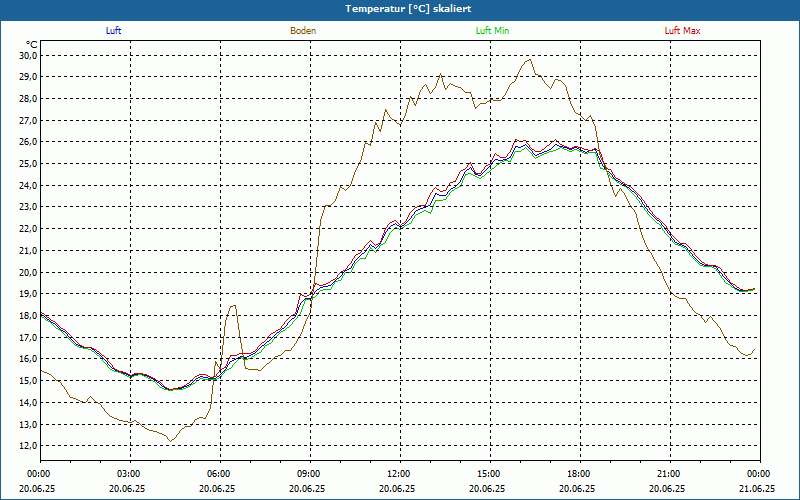Click the 15,0 y-axis value
The image size is (800, 500).
click(x=28, y=381)
